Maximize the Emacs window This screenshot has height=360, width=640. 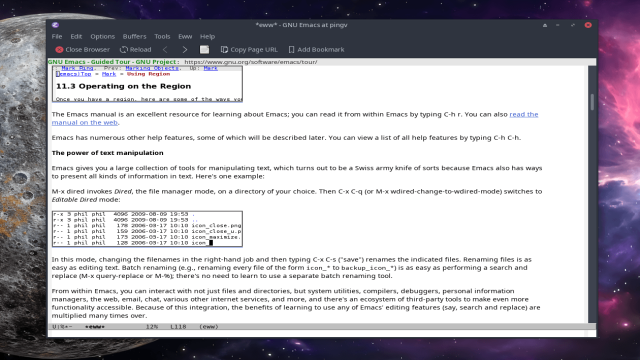pos(573,25)
